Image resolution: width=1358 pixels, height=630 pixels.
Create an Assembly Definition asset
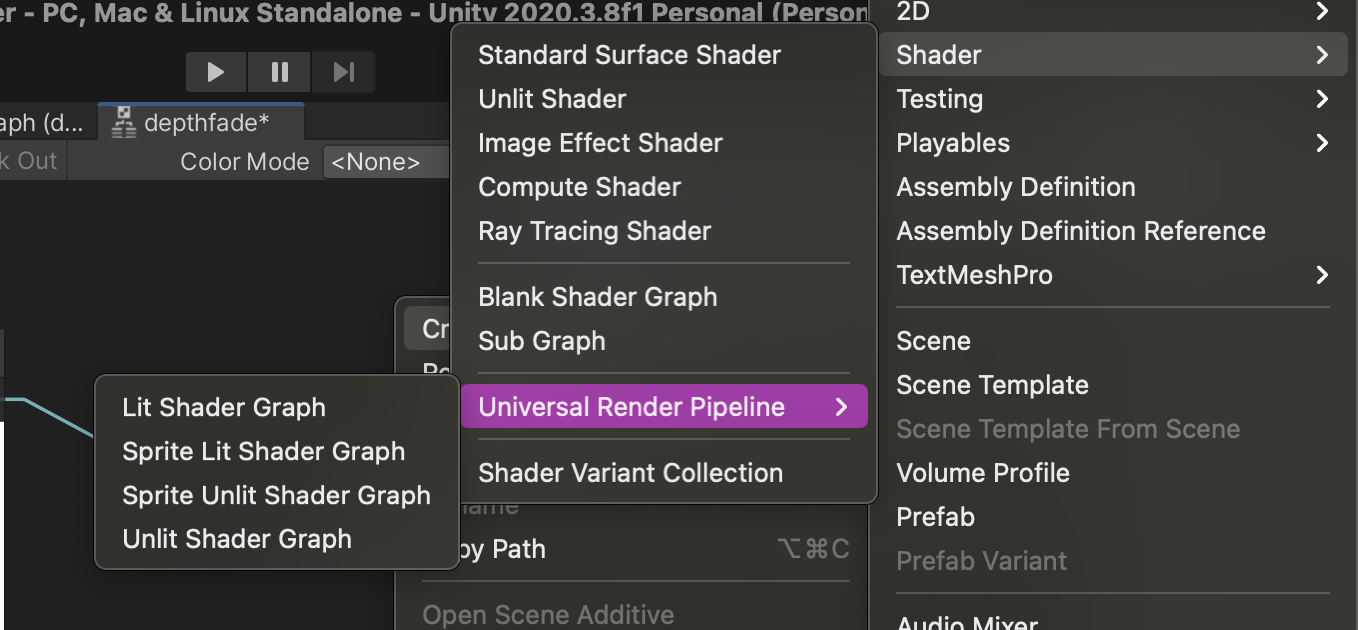1015,187
